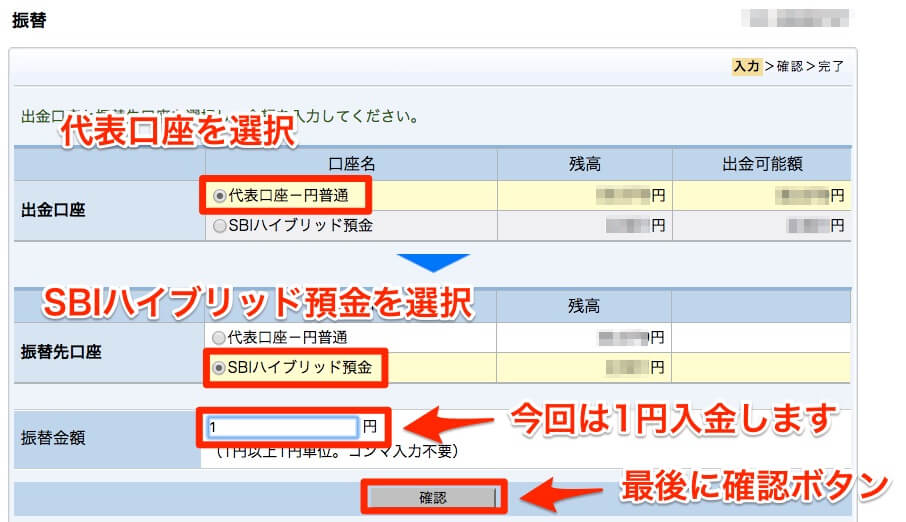Select SBIハイブリッド預金 as withdrawal account
Viewport: 906px width, 522px height.
[x=220, y=225]
